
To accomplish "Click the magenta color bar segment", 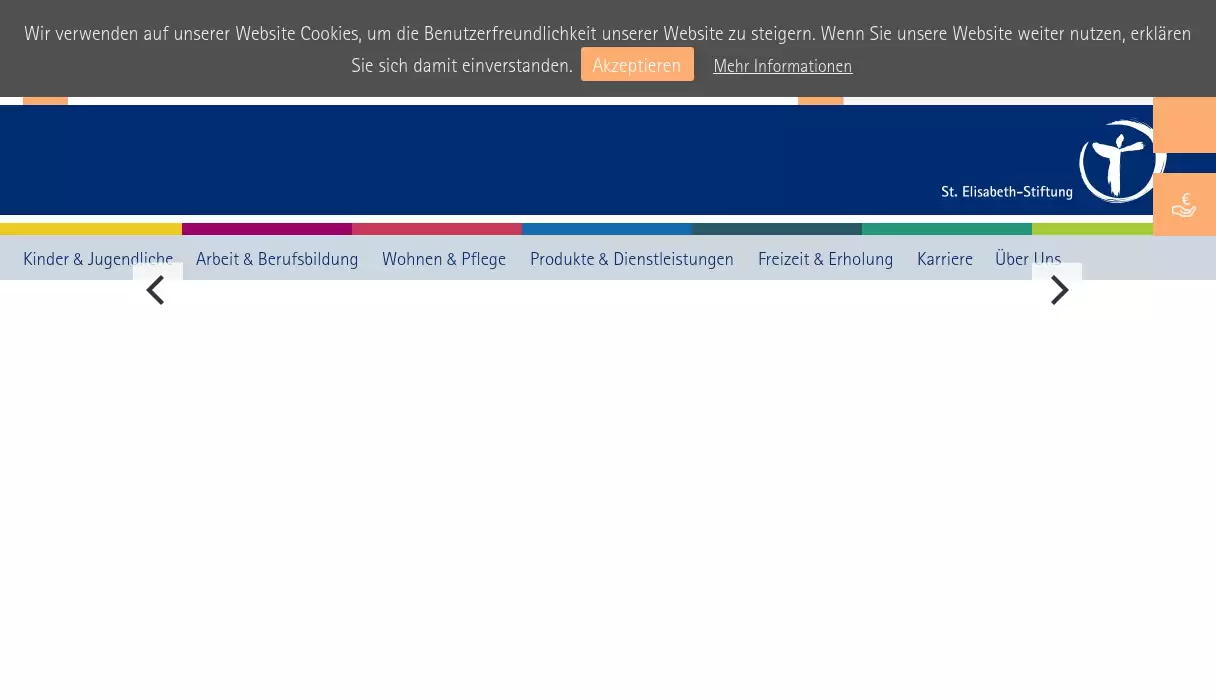I will pos(267,229).
